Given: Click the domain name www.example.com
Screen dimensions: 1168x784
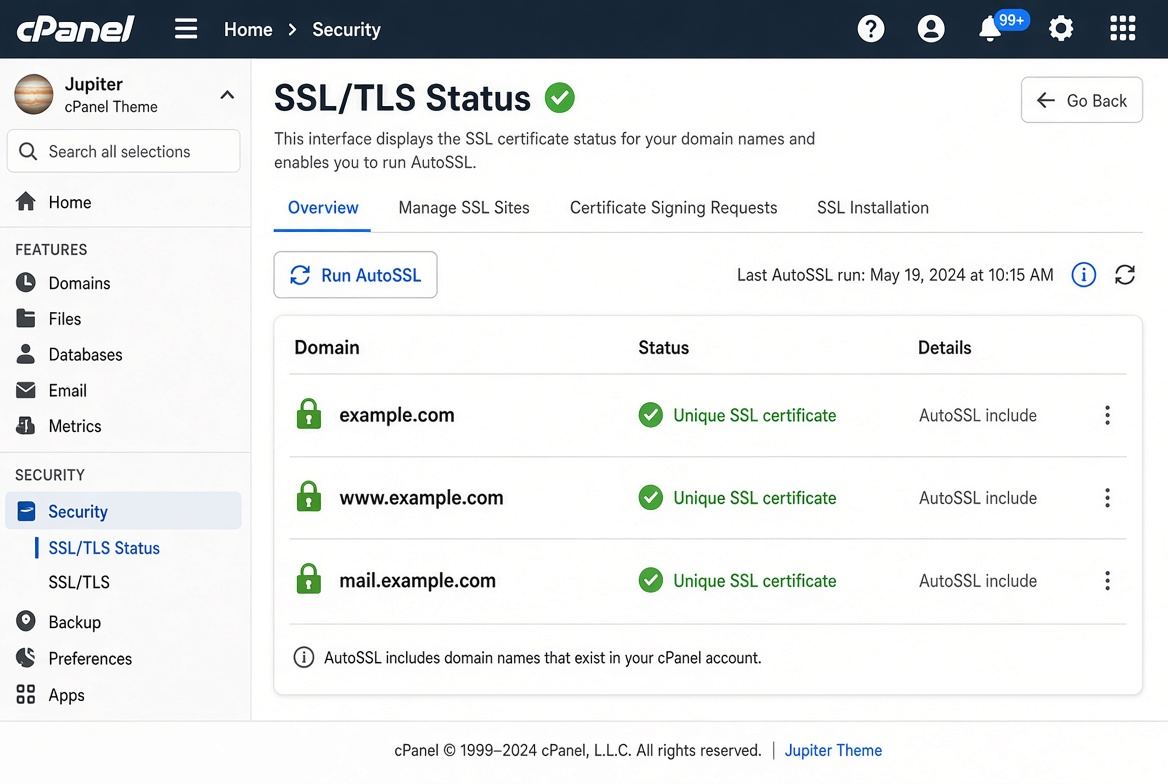Looking at the screenshot, I should pyautogui.click(x=421, y=498).
